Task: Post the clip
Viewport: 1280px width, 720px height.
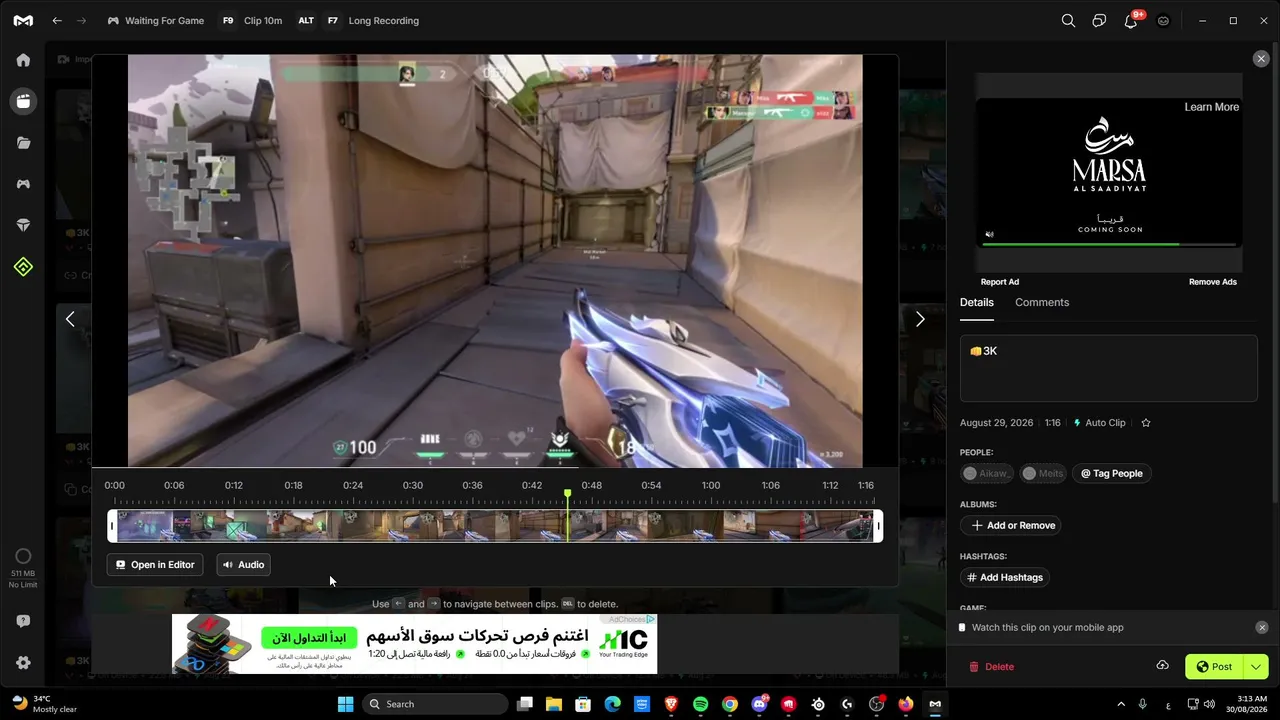Action: click(x=1214, y=666)
